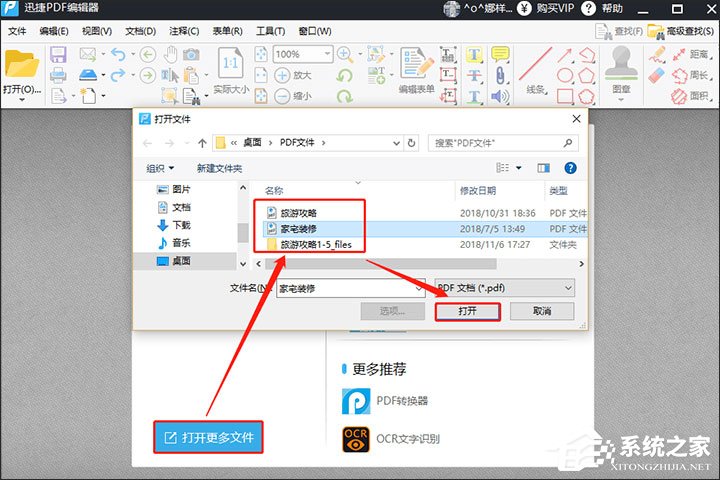Redo with the curved forward arrow
This screenshot has height=480, width=720.
(118, 75)
